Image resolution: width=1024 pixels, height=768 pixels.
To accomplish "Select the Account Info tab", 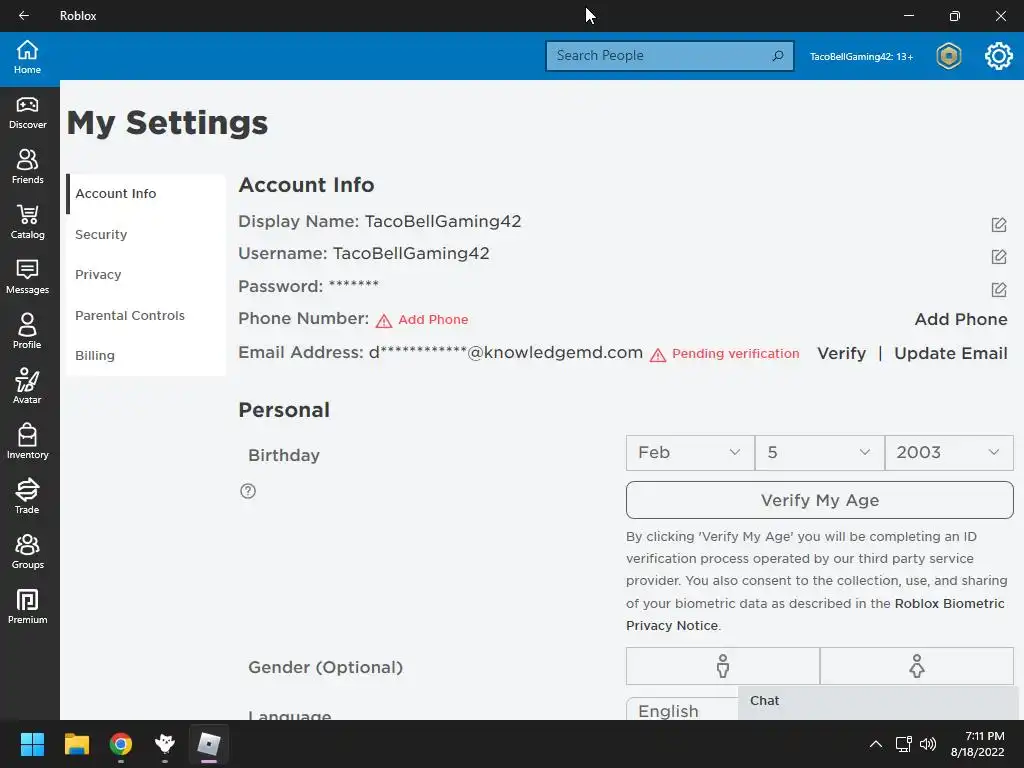I will point(146,194).
